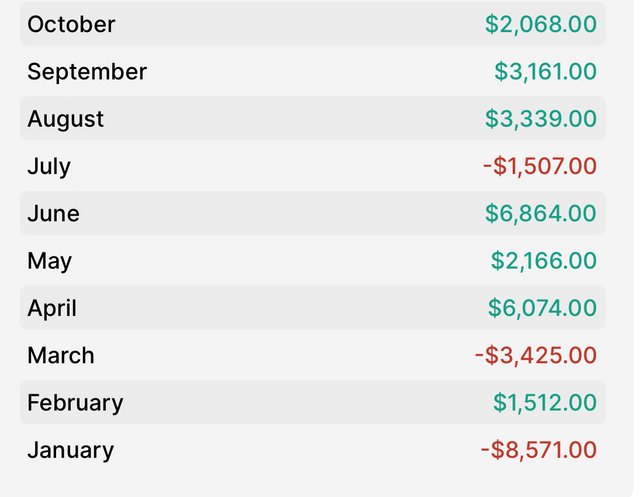Image resolution: width=640 pixels, height=497 pixels.
Task: Click the $3,161.00 September amount
Action: click(x=546, y=72)
